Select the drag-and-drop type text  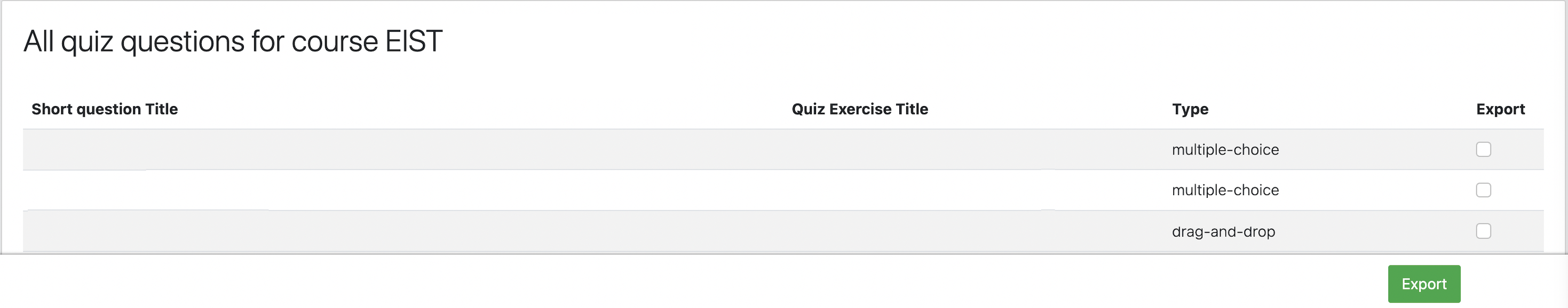click(1223, 231)
